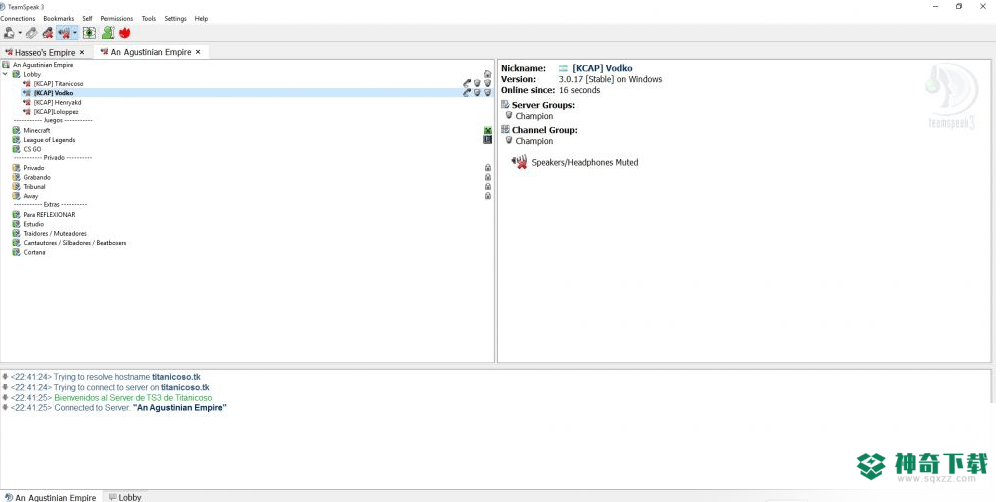This screenshot has height=502, width=1007.
Task: Click the Connect toolbar icon
Action: pos(9,33)
